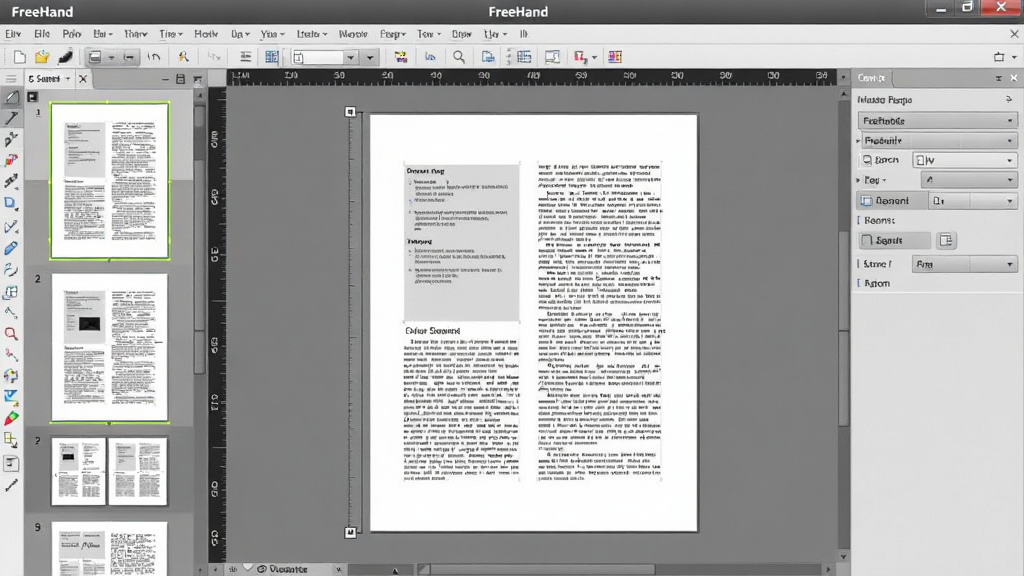Click the New Document icon in the toolbar
Image resolution: width=1024 pixels, height=576 pixels.
[20, 57]
